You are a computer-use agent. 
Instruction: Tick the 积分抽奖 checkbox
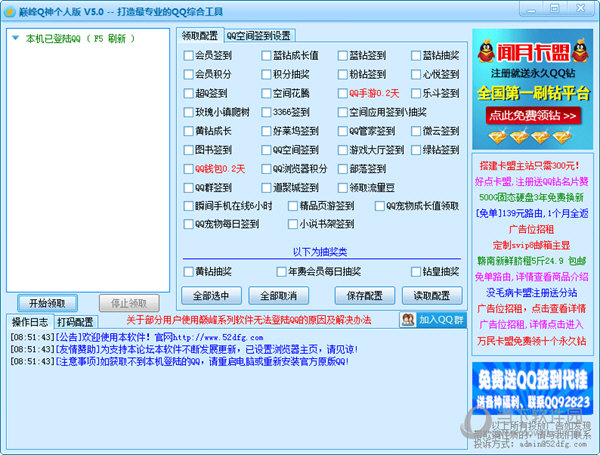click(x=266, y=74)
